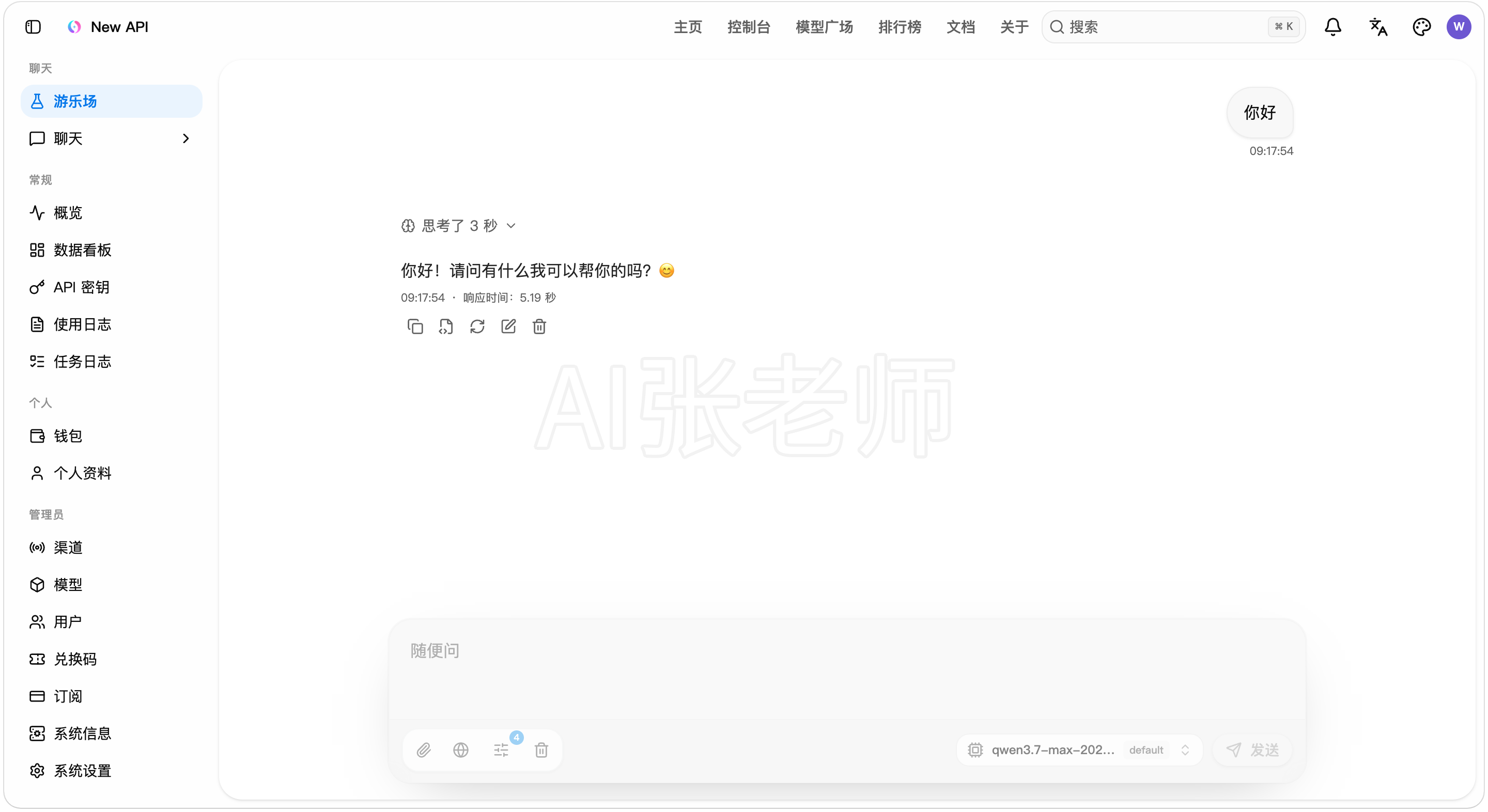Open 渠道 admin page
Screen dimensions: 1488x812
click(112, 548)
